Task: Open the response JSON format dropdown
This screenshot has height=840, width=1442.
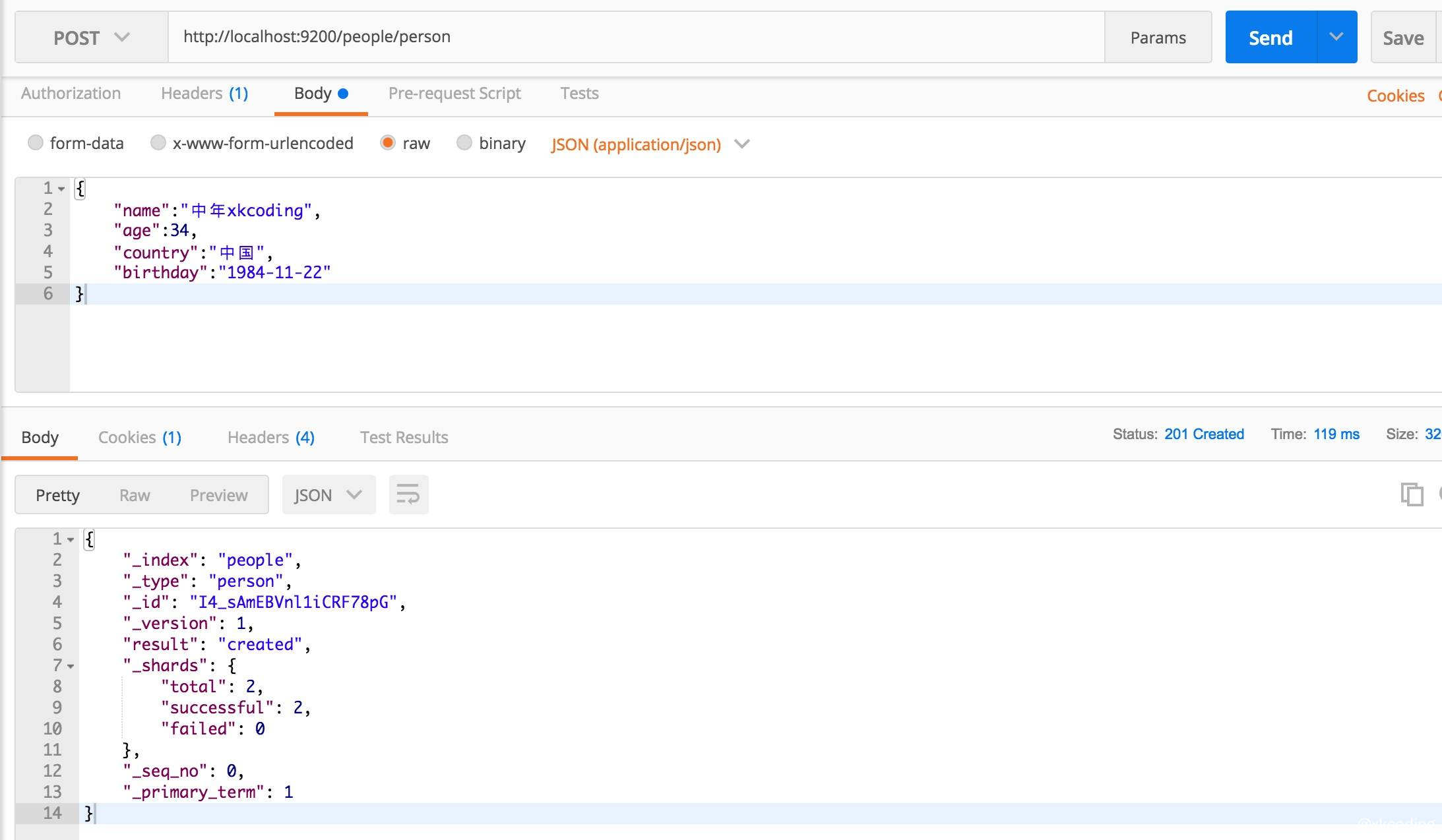Action: pos(329,495)
